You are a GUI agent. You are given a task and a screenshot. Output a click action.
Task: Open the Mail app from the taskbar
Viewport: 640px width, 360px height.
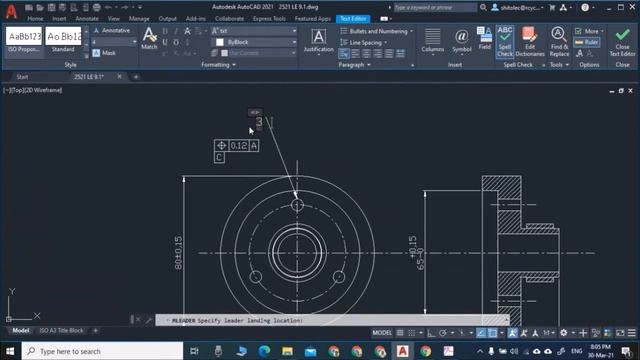pos(311,351)
